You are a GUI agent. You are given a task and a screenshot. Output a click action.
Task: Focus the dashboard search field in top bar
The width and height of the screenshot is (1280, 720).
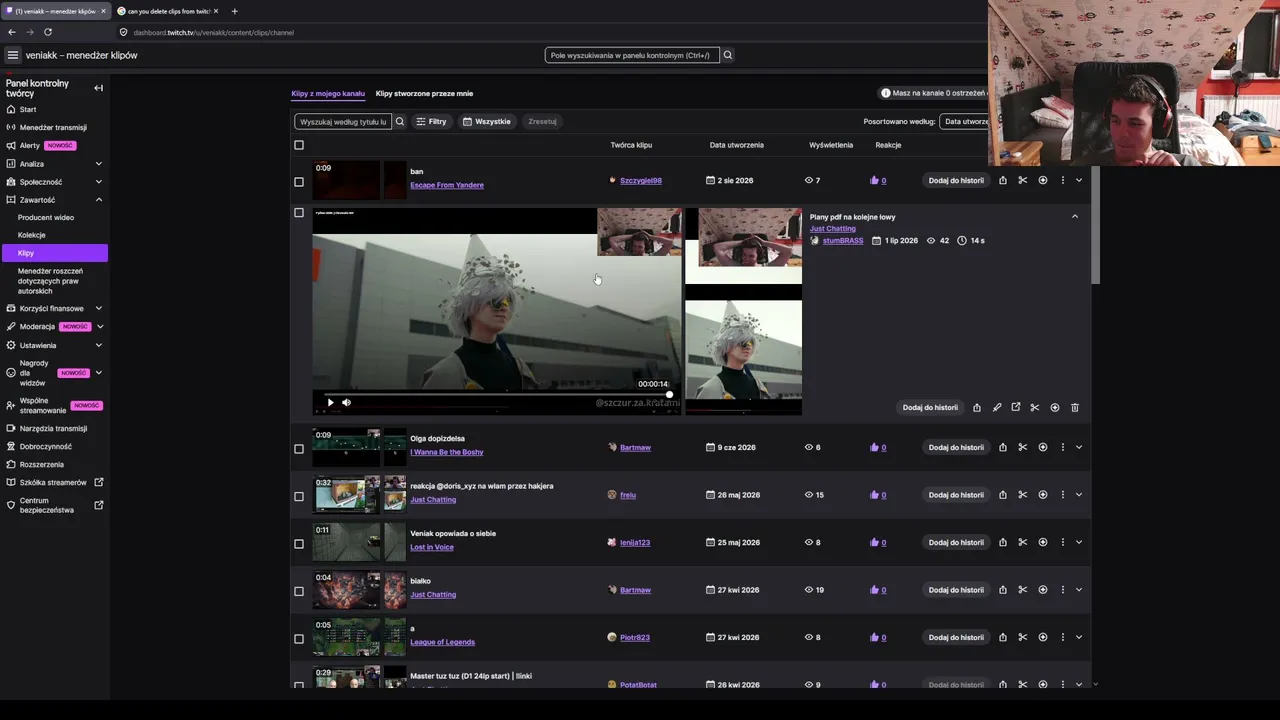point(632,55)
